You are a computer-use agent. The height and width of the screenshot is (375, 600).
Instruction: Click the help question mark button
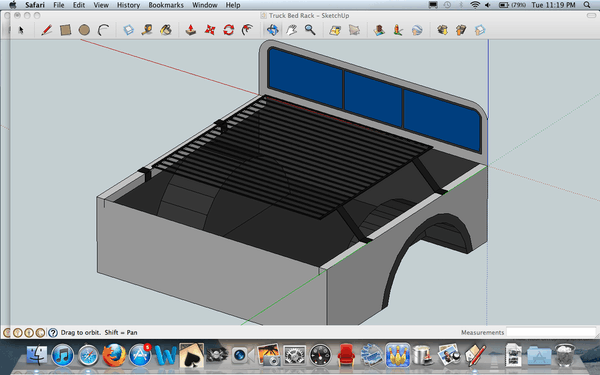53,333
